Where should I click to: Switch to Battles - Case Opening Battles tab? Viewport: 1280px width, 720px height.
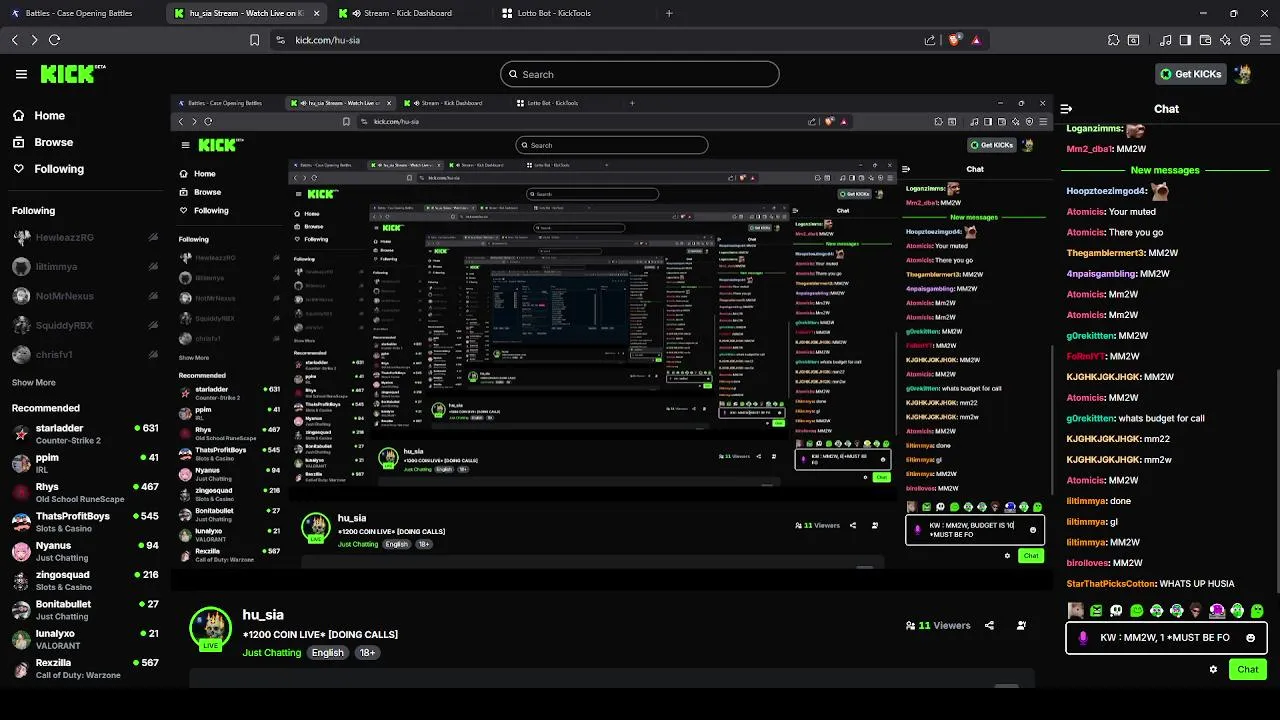click(x=78, y=13)
